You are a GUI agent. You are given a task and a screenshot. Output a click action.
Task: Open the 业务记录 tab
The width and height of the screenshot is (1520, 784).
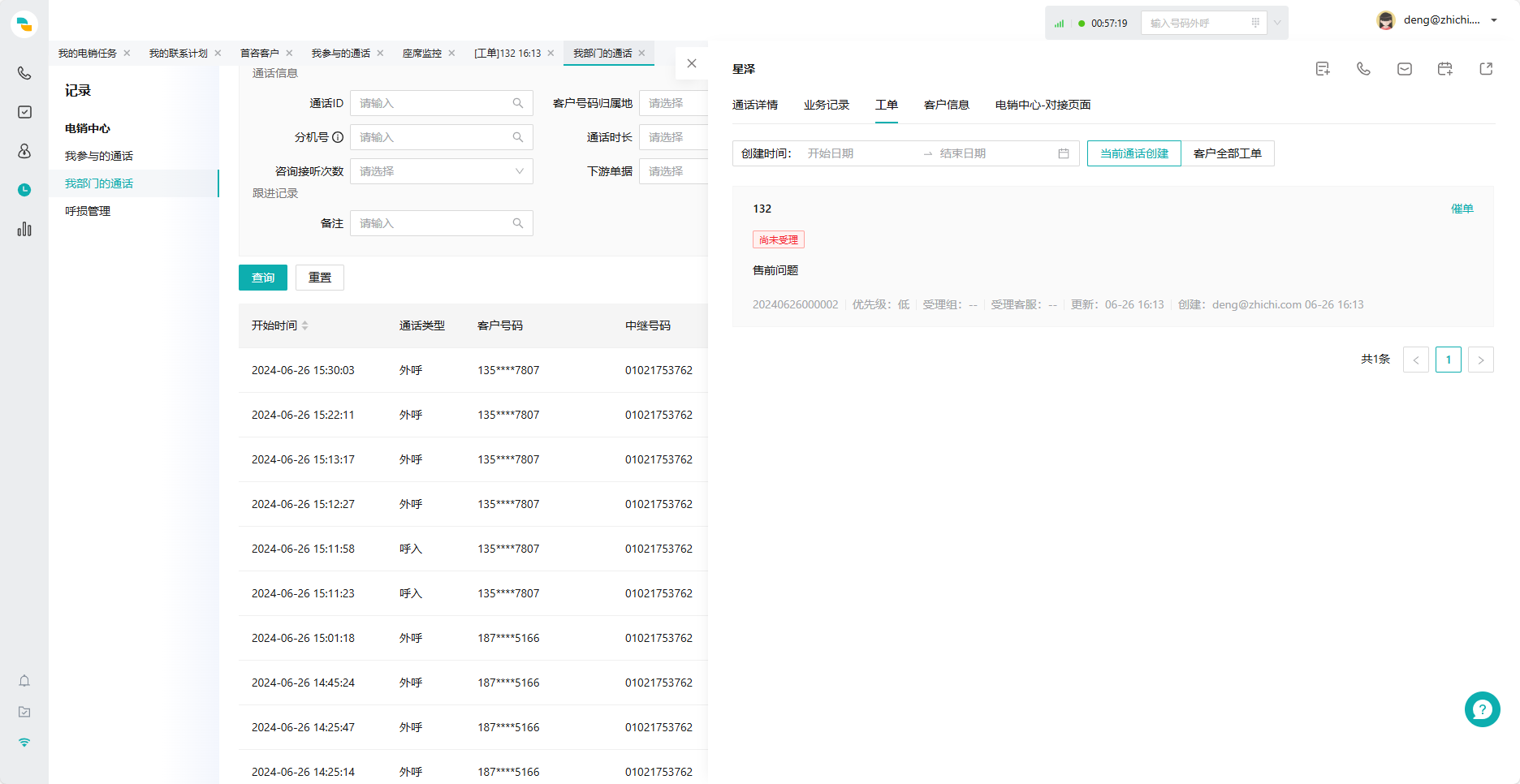pos(827,105)
